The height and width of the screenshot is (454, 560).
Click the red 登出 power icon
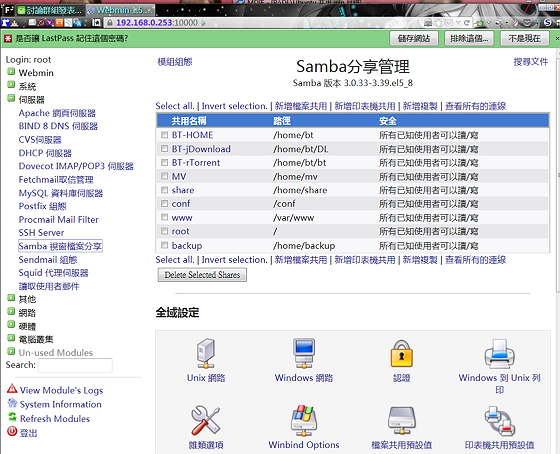point(12,431)
